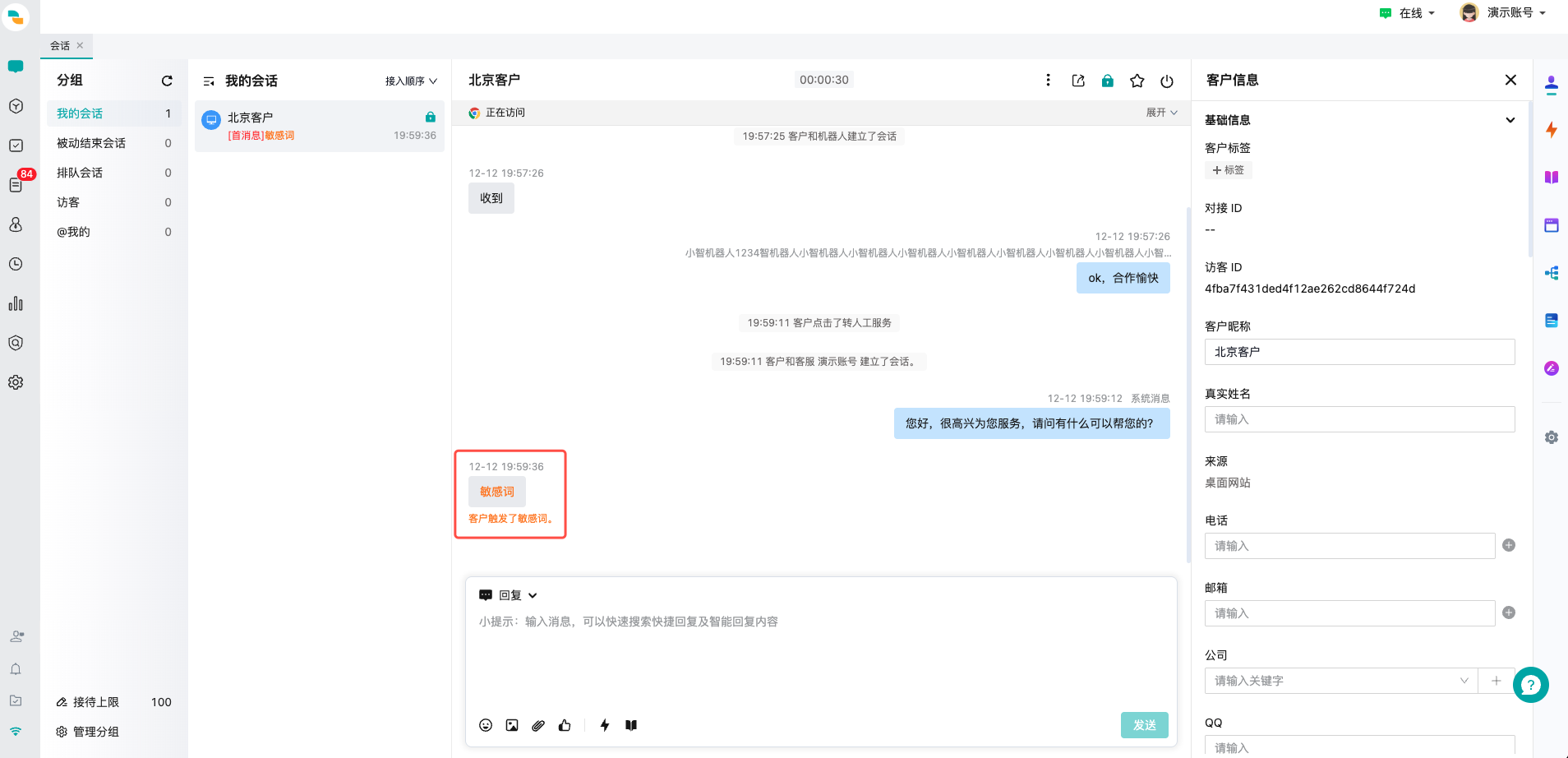The width and height of the screenshot is (1568, 758).
Task: Switch to the 会话 tab
Action: [x=60, y=46]
